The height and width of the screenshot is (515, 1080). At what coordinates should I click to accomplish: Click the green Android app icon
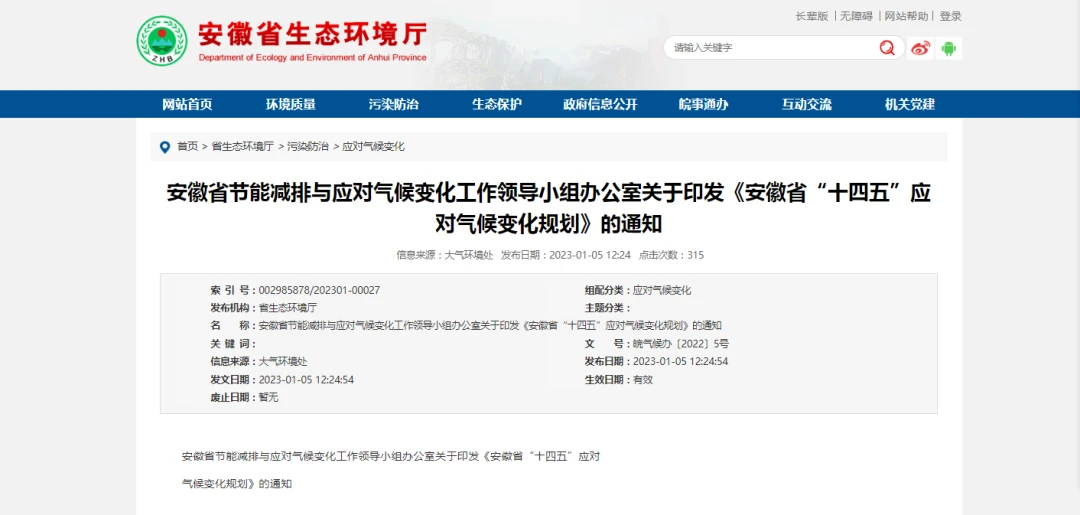click(949, 48)
